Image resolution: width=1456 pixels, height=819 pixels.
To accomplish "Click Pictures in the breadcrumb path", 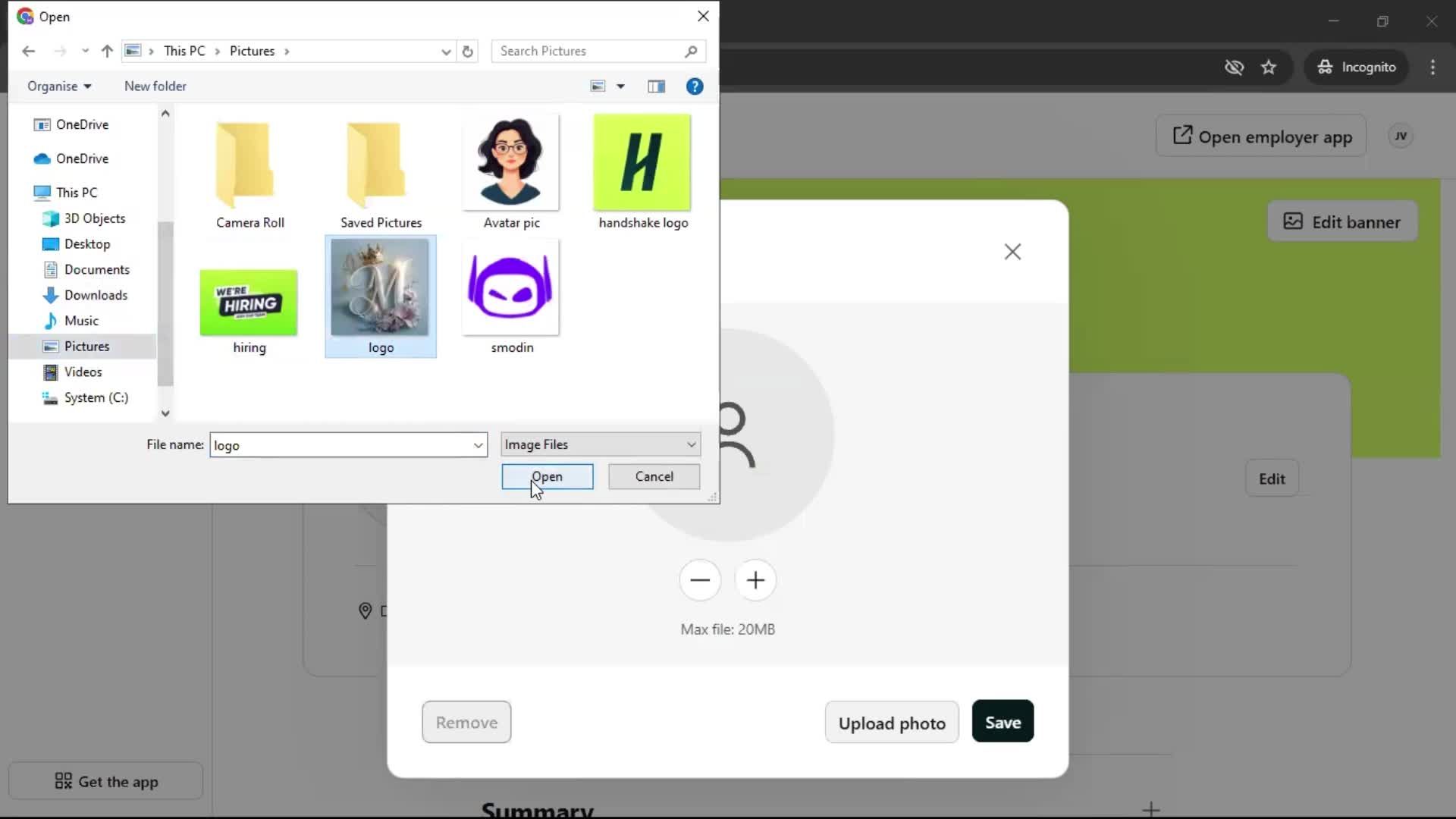I will 252,51.
